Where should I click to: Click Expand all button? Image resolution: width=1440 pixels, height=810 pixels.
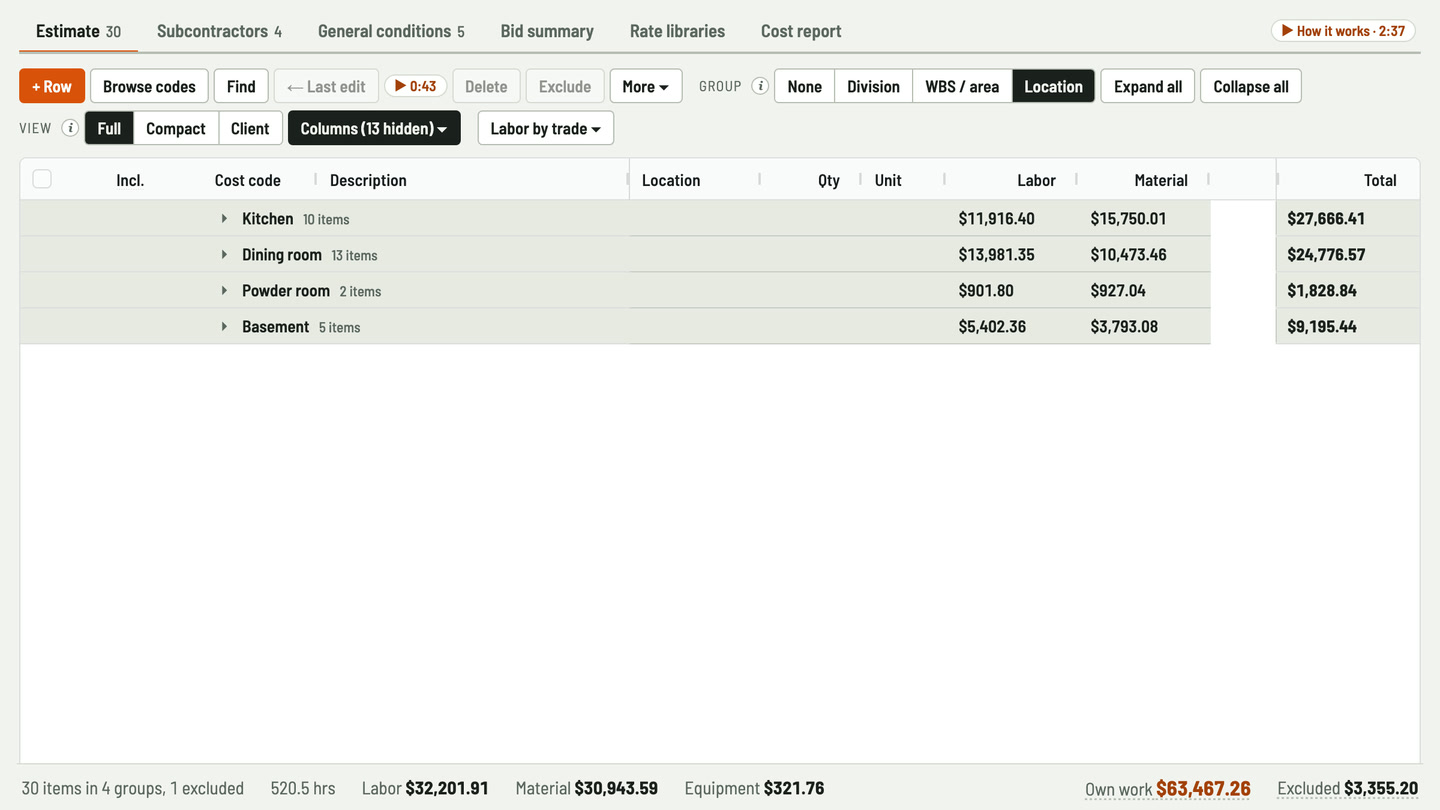point(1148,86)
